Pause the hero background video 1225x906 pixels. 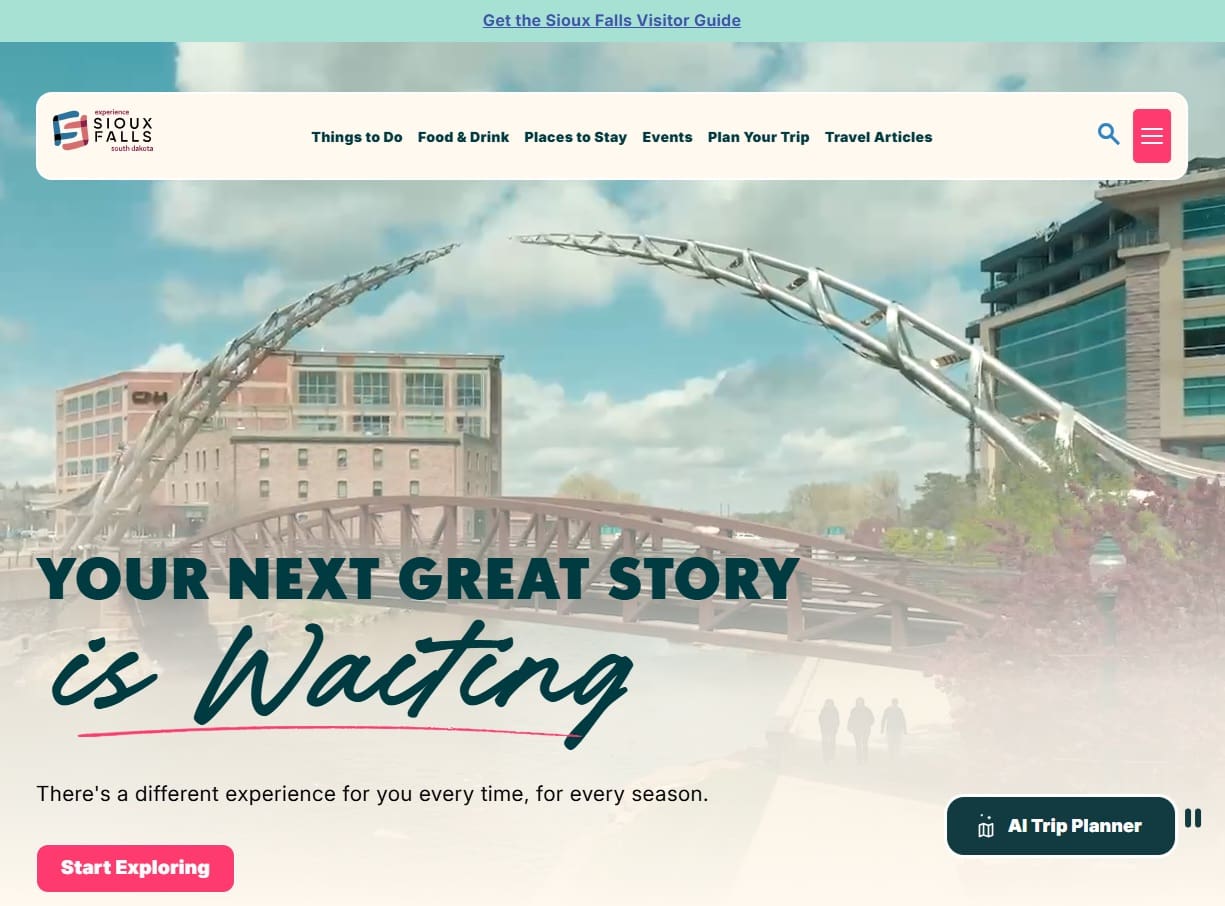1193,818
